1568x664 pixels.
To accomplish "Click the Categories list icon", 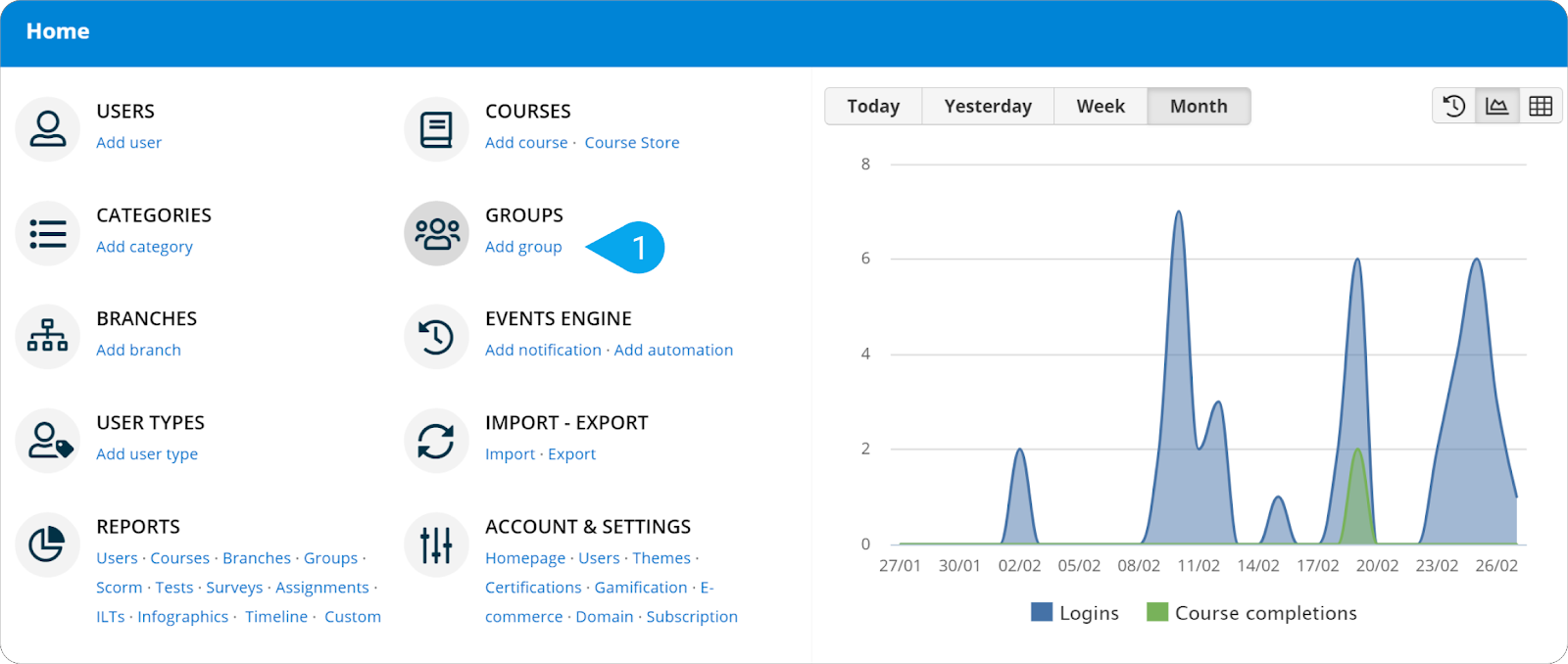I will click(x=47, y=233).
